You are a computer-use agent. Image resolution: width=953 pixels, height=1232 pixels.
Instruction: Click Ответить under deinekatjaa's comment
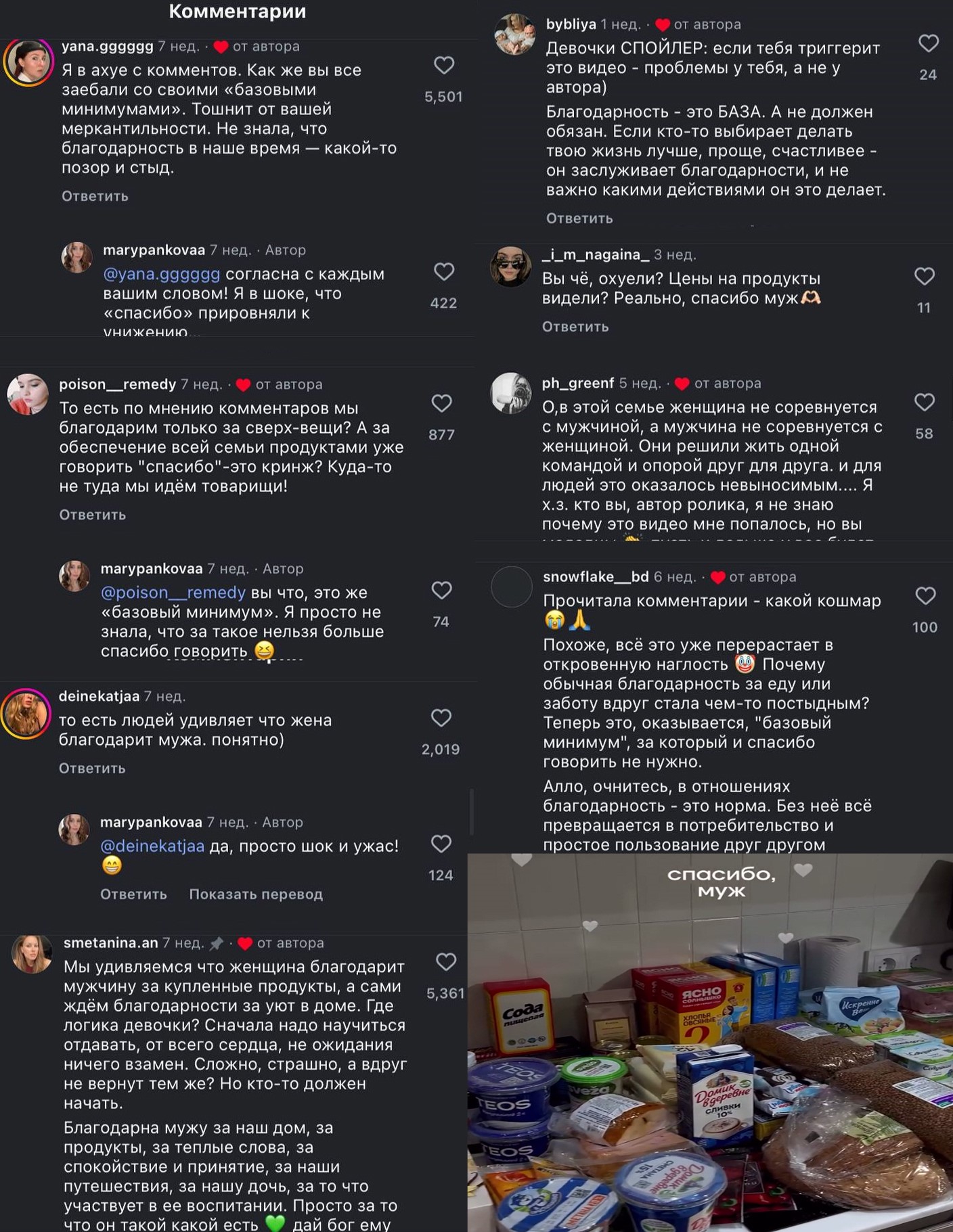(92, 769)
